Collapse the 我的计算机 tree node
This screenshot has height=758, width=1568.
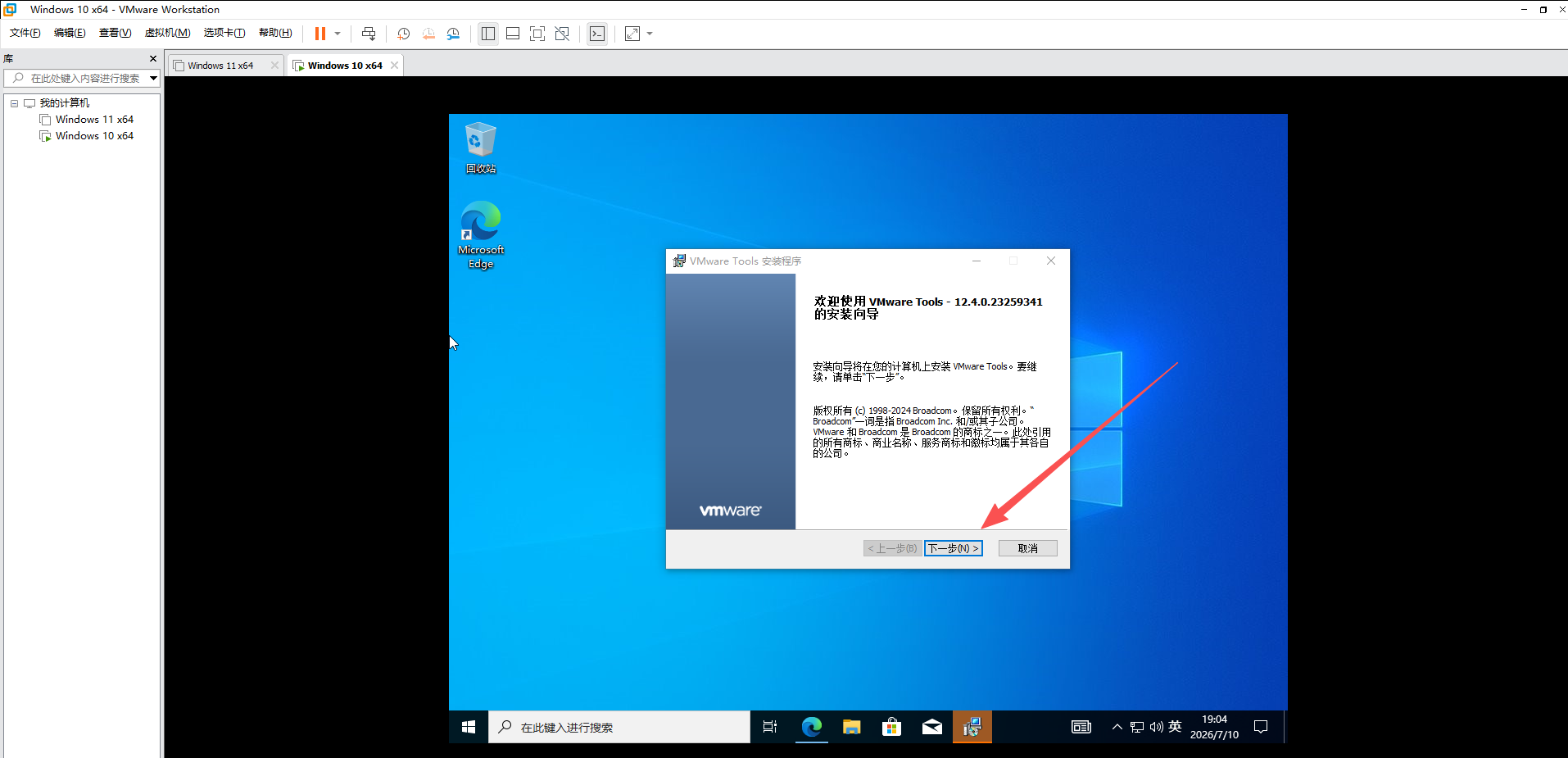pyautogui.click(x=14, y=103)
